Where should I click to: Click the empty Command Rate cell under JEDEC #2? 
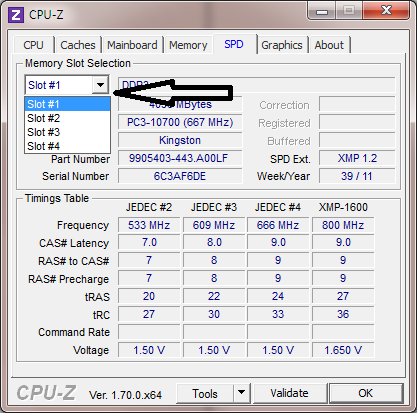tap(149, 332)
